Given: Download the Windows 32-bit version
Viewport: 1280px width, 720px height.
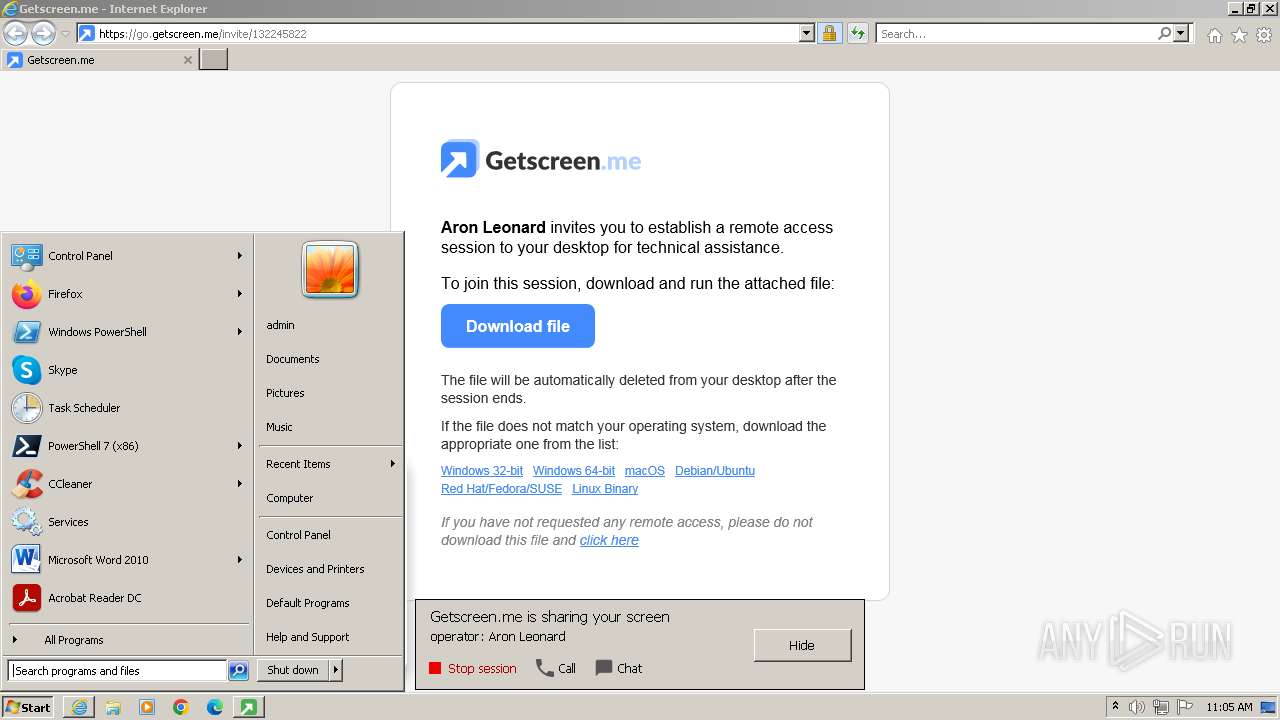Looking at the screenshot, I should click(482, 471).
